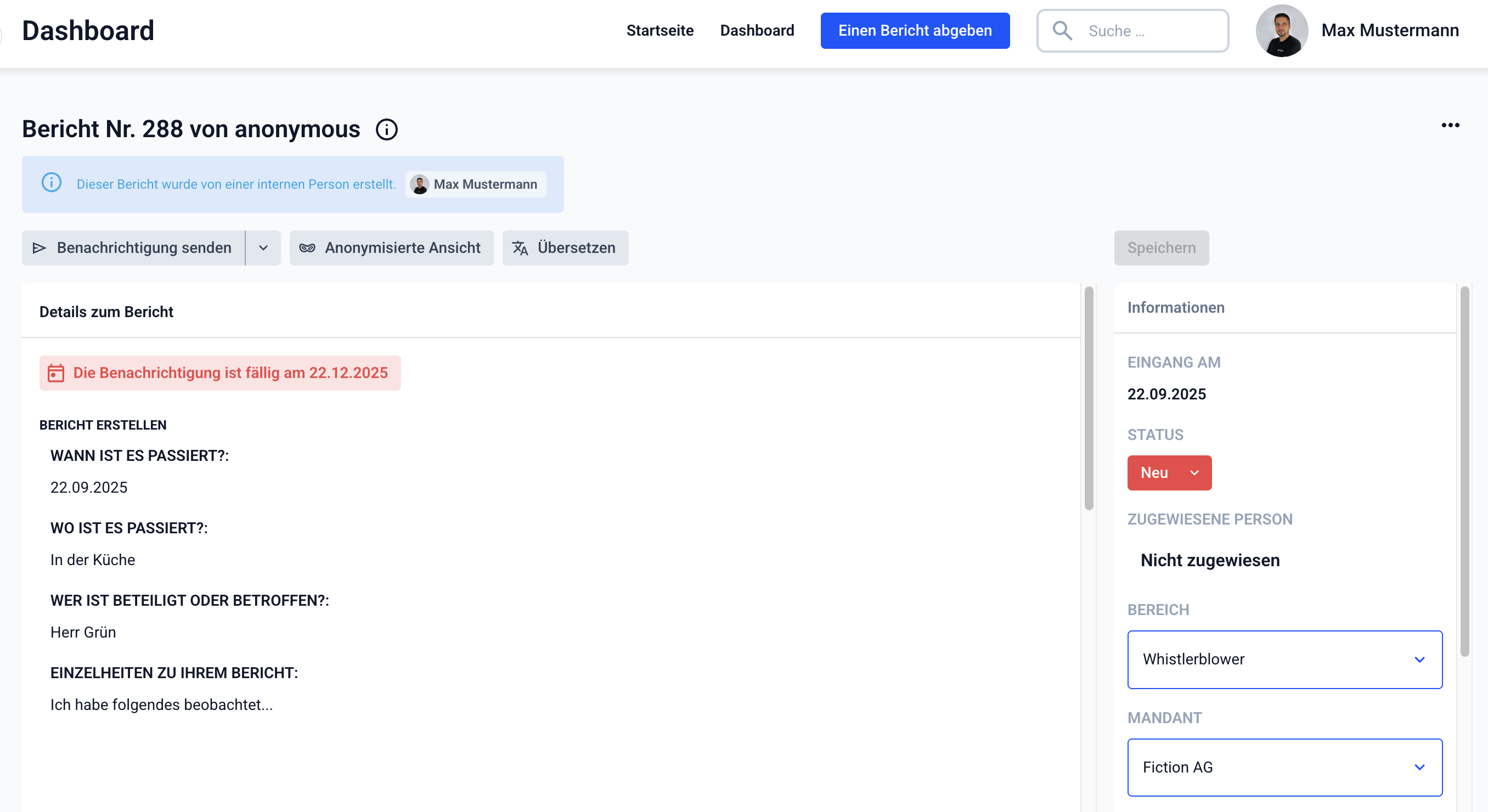Screen dimensions: 1488x812
Task: Go to Startseite in the top navigation
Action: (x=660, y=31)
